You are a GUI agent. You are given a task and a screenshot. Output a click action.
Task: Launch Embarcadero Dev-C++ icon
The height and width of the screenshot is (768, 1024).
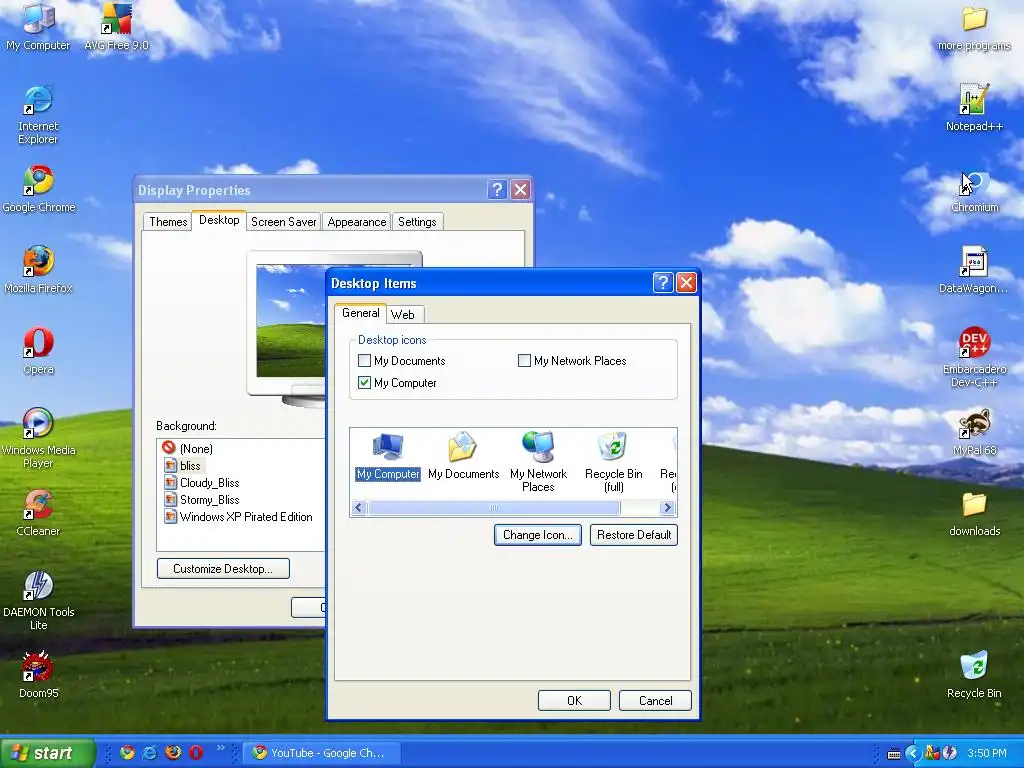point(974,358)
